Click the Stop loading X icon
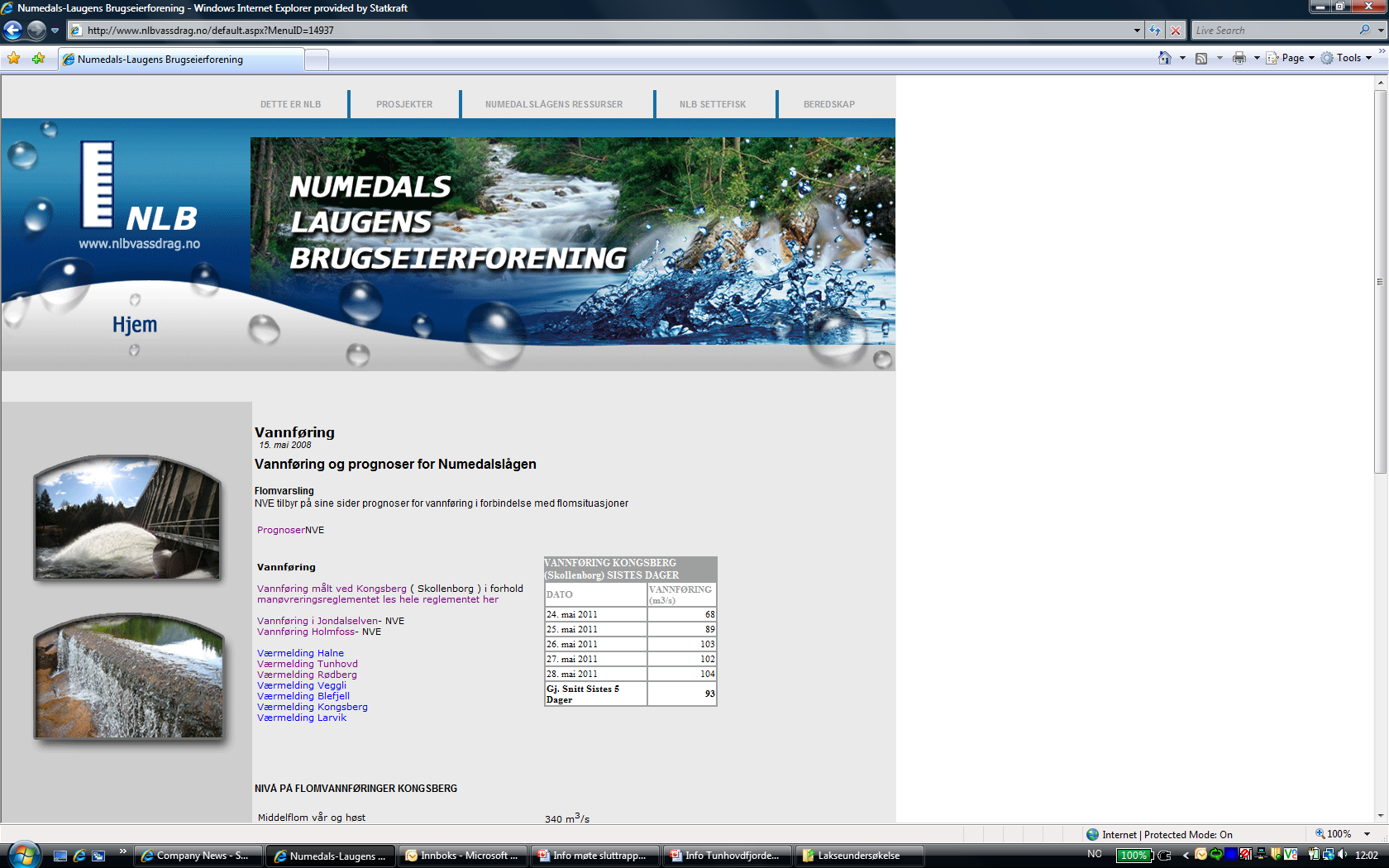This screenshot has height=868, width=1389. click(1176, 31)
